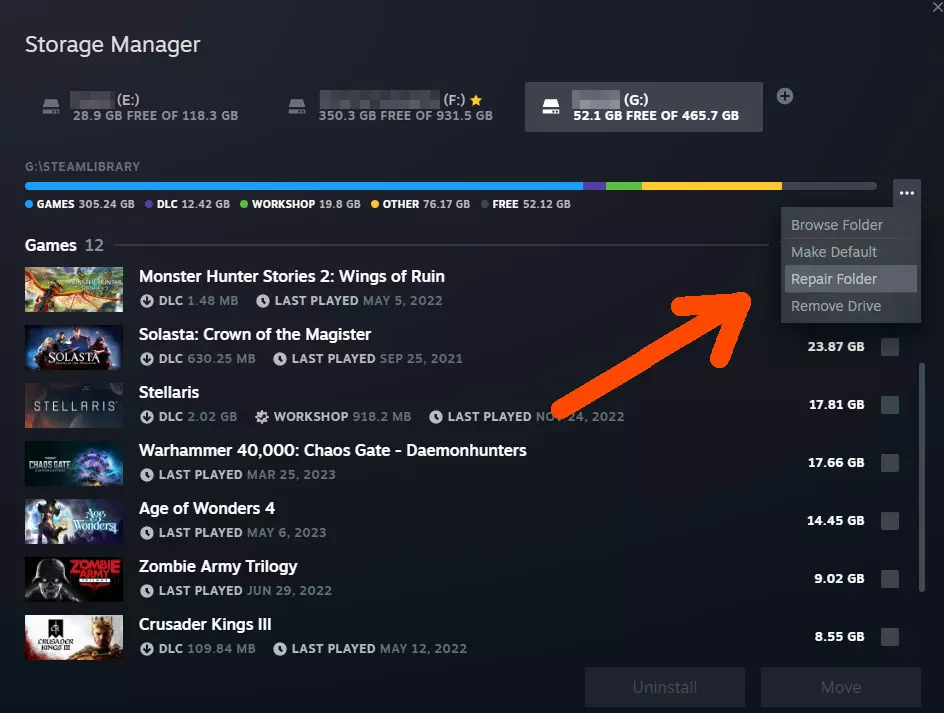The height and width of the screenshot is (713, 944).
Task: Click the grey Free segment of storage bar
Action: pyautogui.click(x=829, y=186)
